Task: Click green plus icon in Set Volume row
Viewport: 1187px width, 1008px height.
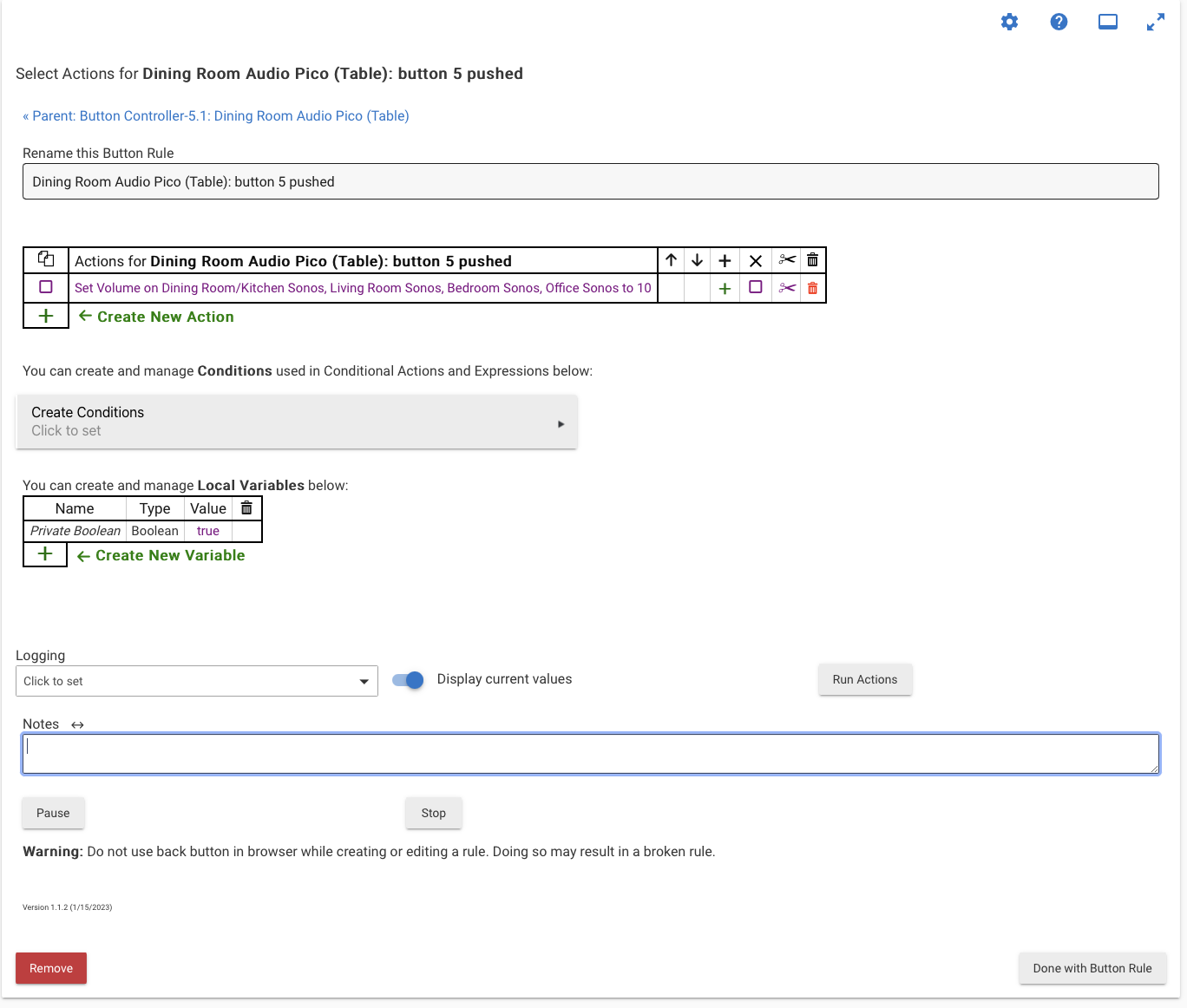Action: [x=725, y=289]
